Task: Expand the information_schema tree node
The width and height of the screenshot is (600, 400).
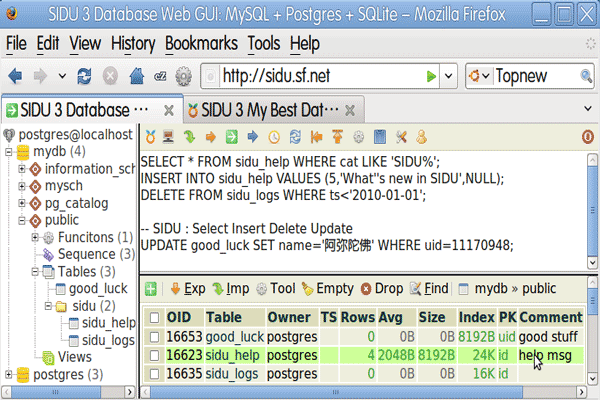Action: coord(23,169)
